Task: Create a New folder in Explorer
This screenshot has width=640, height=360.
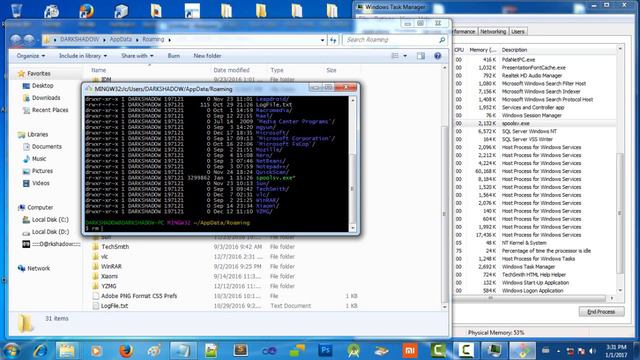Action: point(207,56)
